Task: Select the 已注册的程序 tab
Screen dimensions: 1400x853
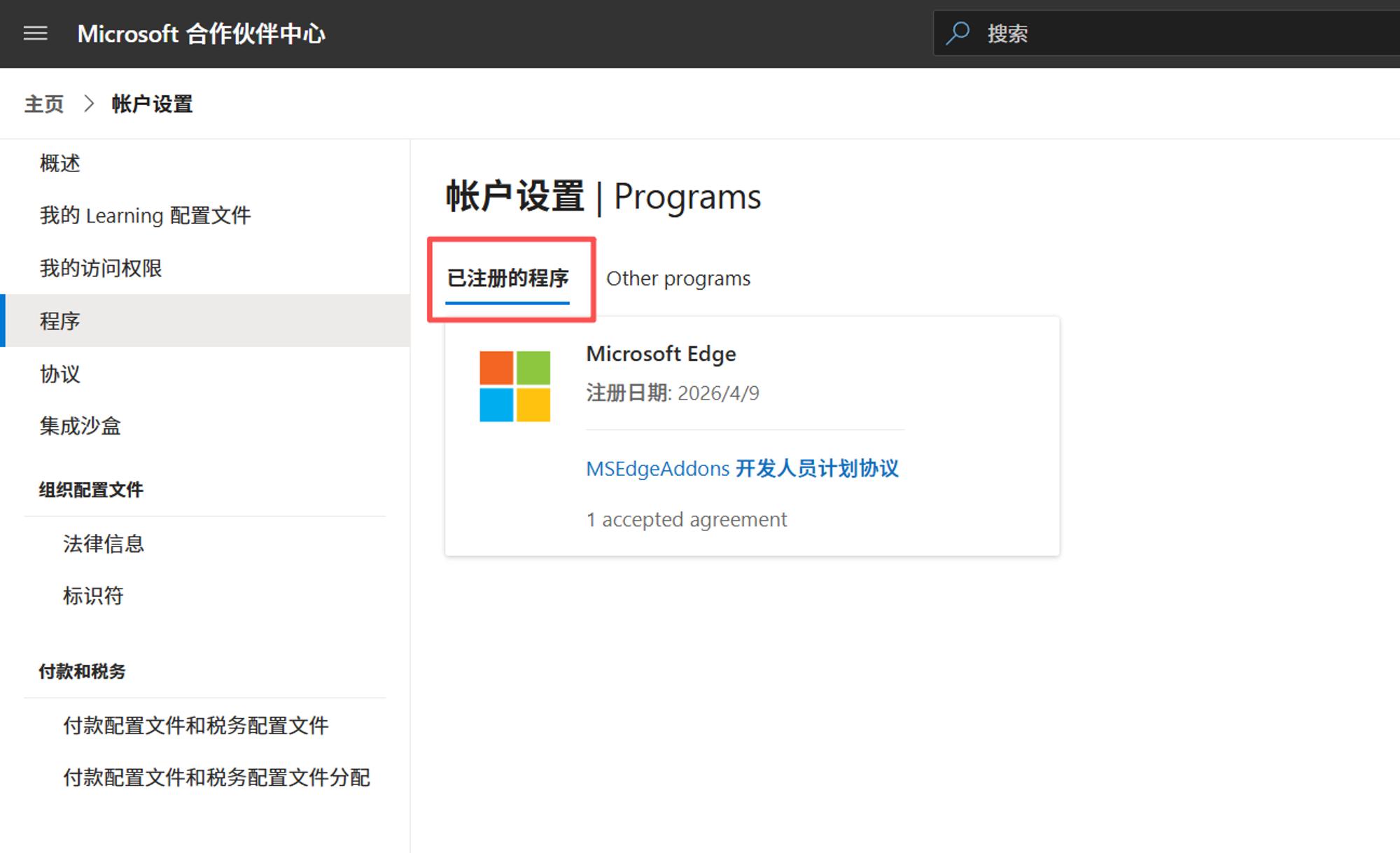Action: (x=507, y=279)
